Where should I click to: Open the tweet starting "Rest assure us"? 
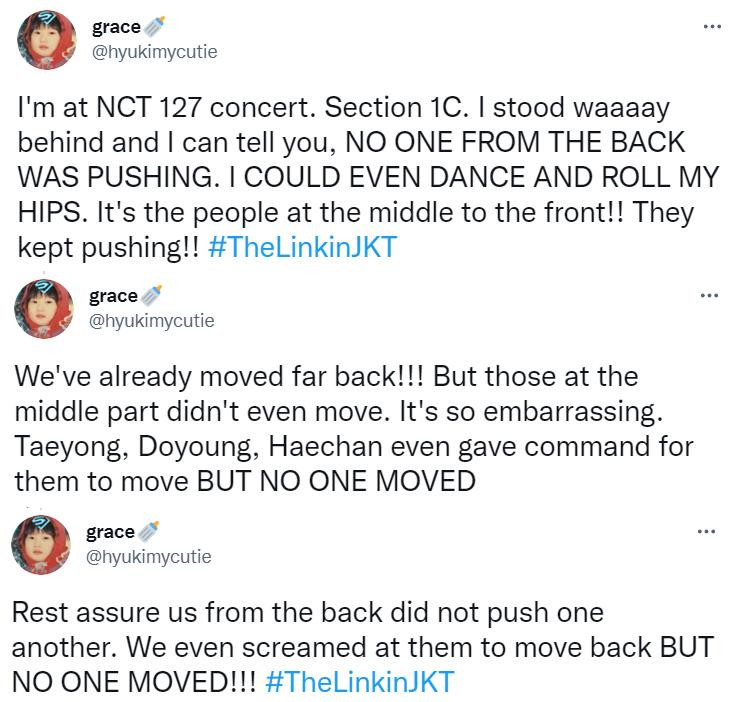[x=360, y=645]
